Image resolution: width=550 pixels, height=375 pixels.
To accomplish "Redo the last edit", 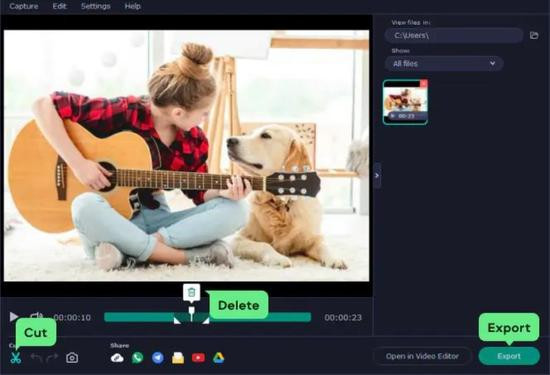I will coord(52,358).
